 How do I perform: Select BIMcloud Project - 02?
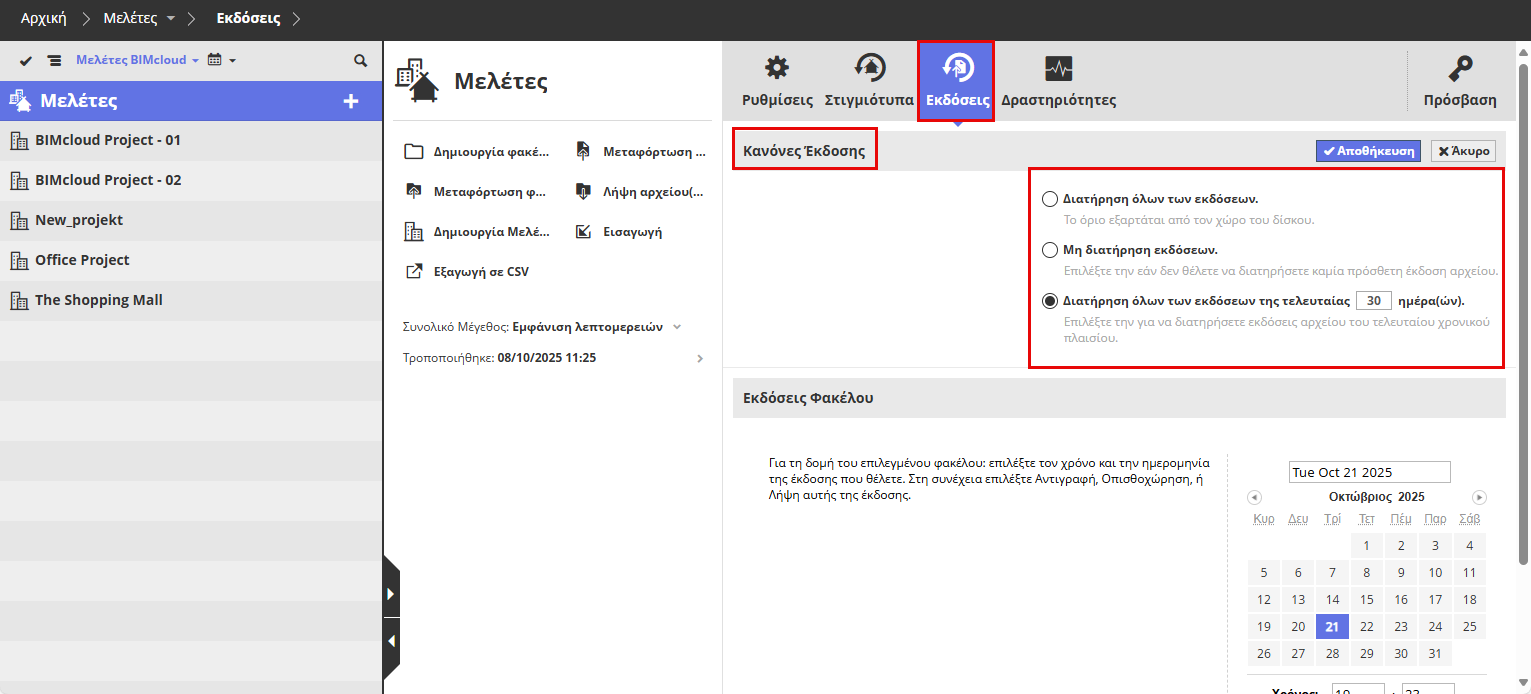(x=191, y=181)
